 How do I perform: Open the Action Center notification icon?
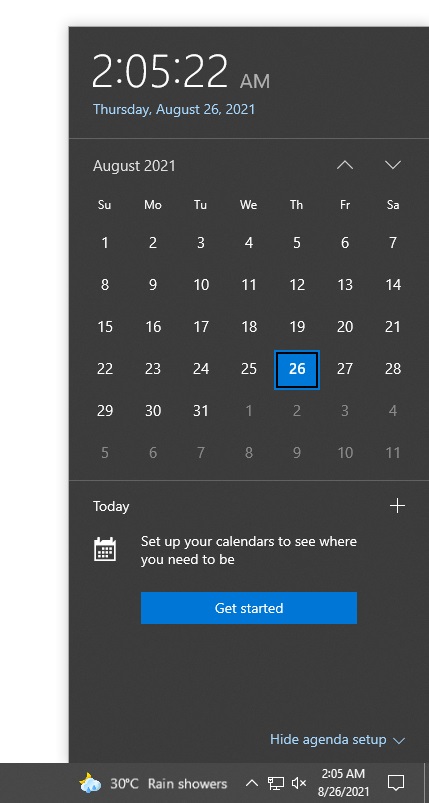pyautogui.click(x=396, y=783)
